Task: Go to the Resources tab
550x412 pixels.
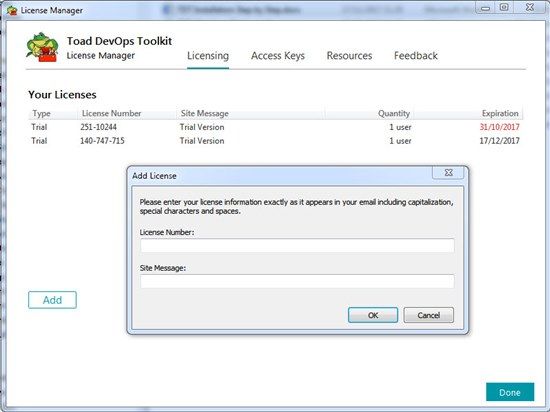Action: (349, 56)
